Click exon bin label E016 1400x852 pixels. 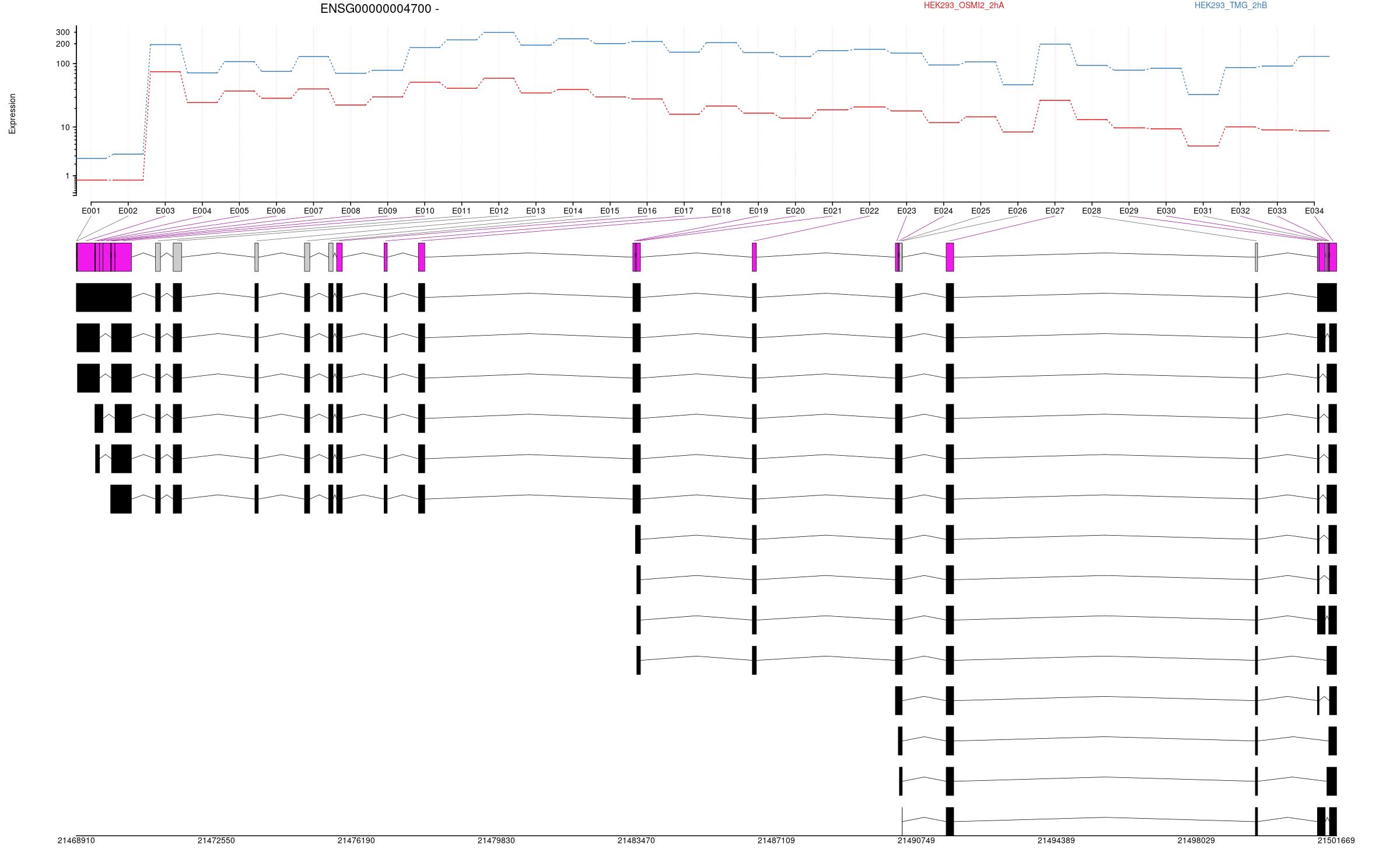647,211
